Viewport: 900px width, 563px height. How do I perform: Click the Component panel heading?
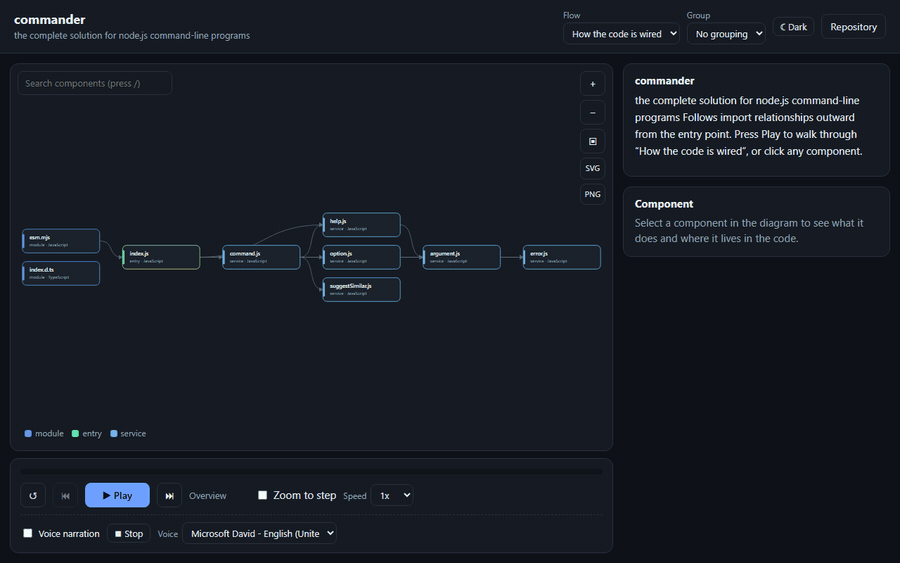click(x=664, y=204)
